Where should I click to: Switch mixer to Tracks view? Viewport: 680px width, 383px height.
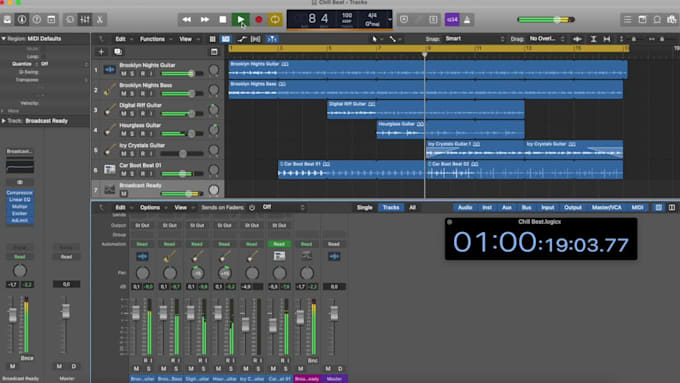391,208
